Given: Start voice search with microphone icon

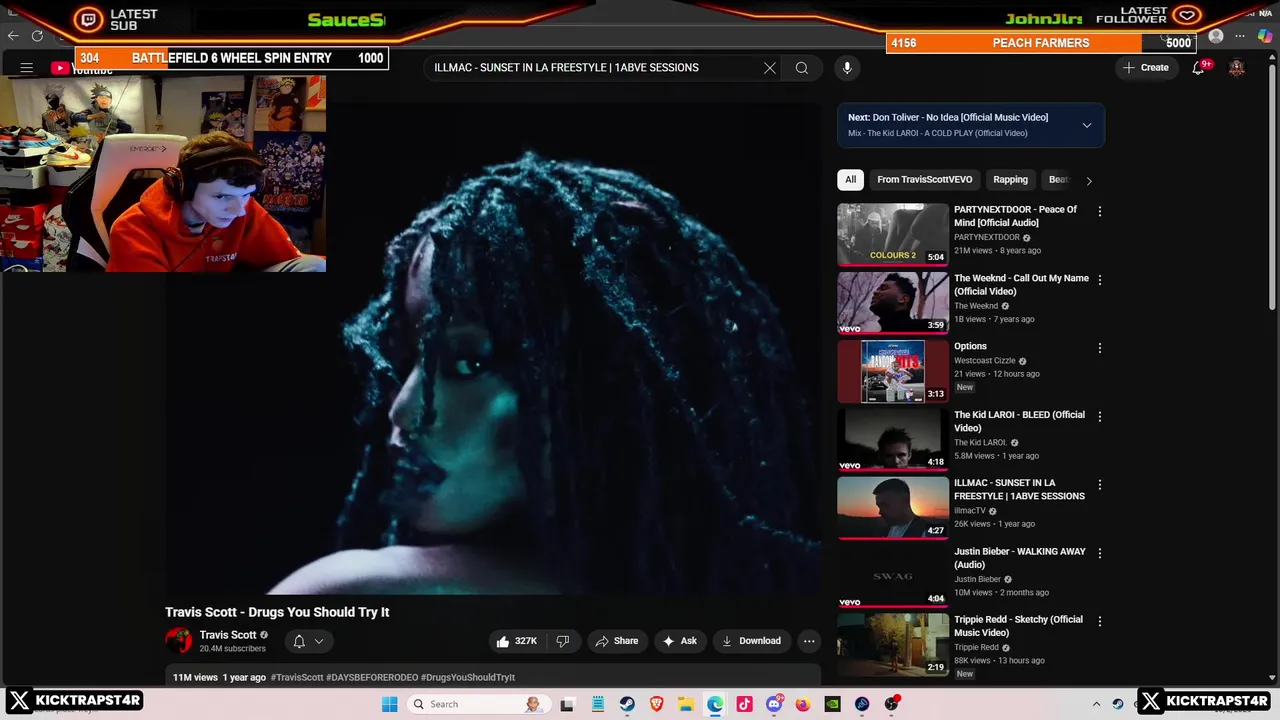Looking at the screenshot, I should tap(847, 68).
